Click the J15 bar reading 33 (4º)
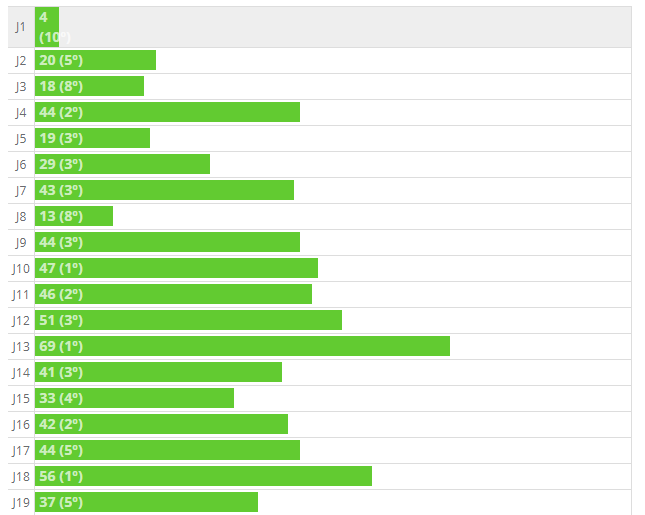The image size is (645, 515). pyautogui.click(x=134, y=398)
